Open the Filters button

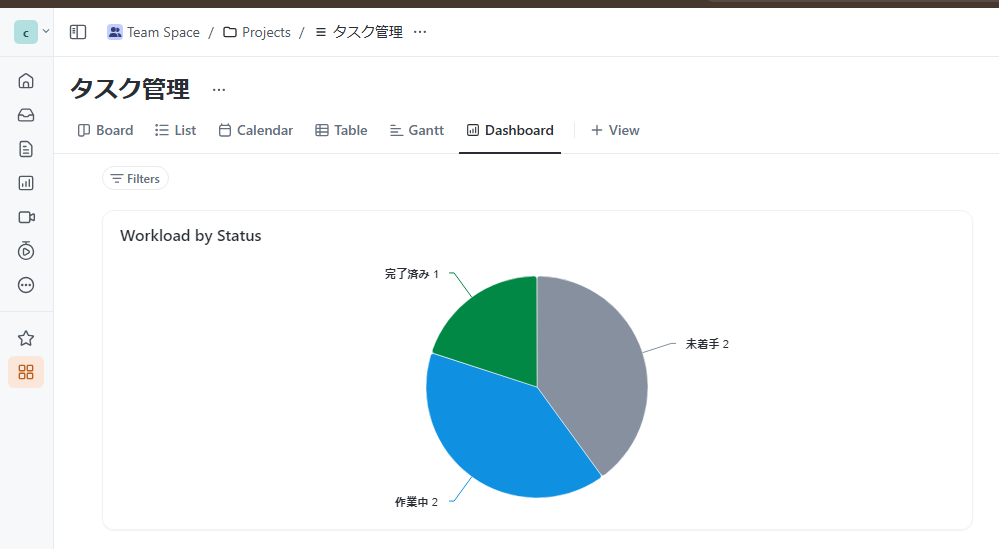(135, 178)
